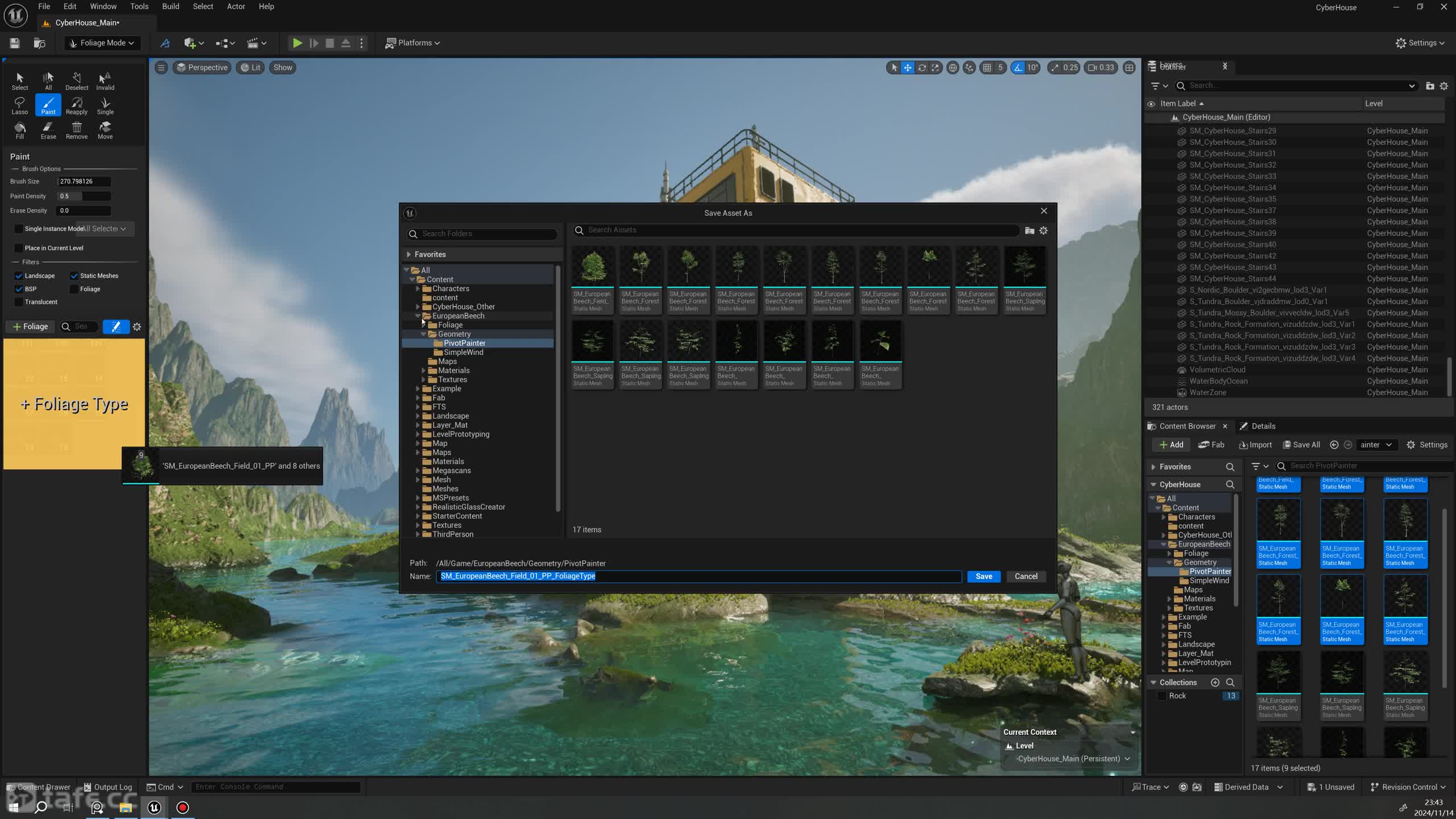Open the Edit menu
The image size is (1456, 819).
[x=70, y=6]
